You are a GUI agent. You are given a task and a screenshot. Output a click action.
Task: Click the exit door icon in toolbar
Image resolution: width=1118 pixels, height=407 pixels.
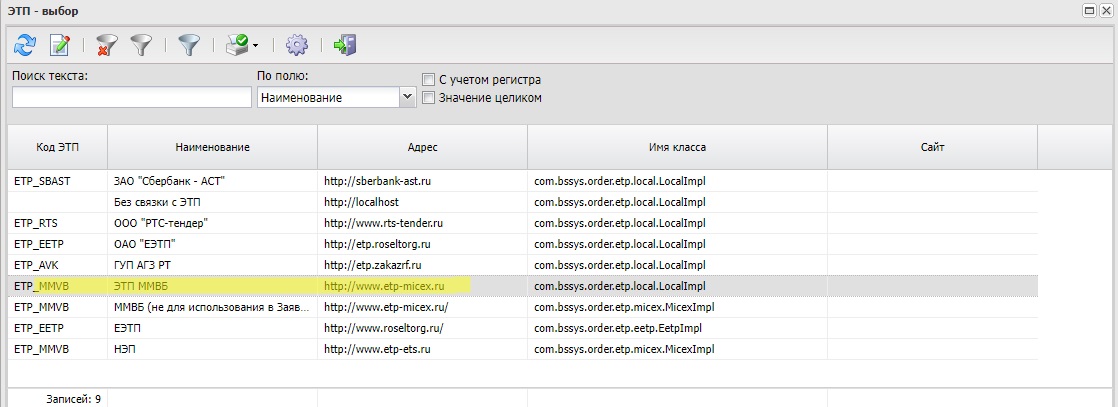pos(344,45)
